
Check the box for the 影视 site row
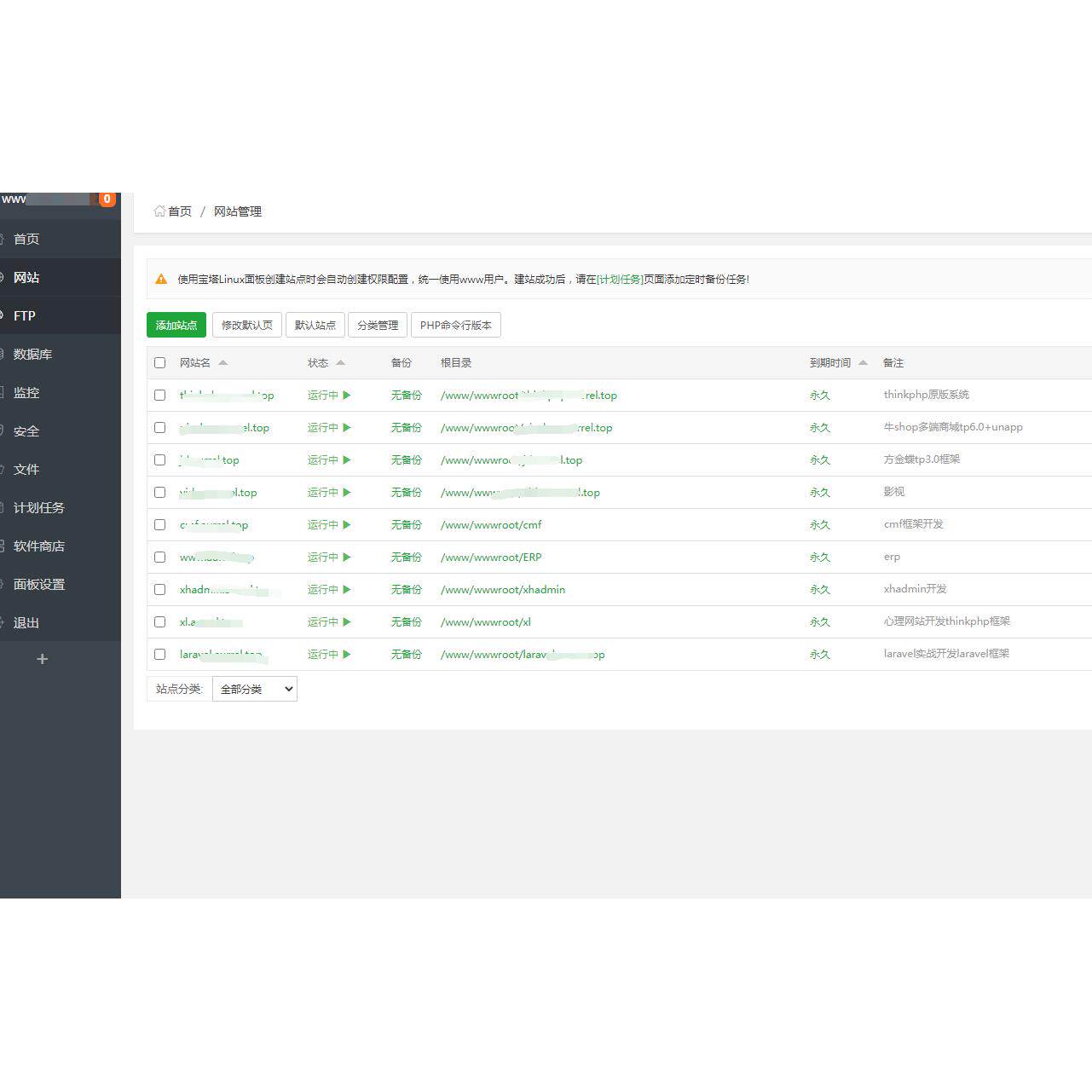(x=159, y=493)
